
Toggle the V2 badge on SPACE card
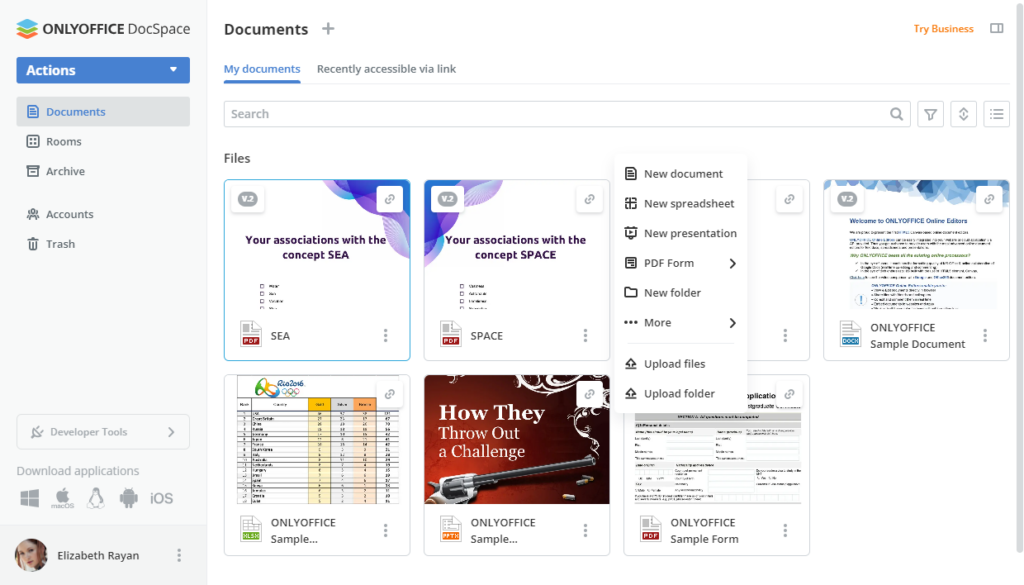[x=447, y=198]
